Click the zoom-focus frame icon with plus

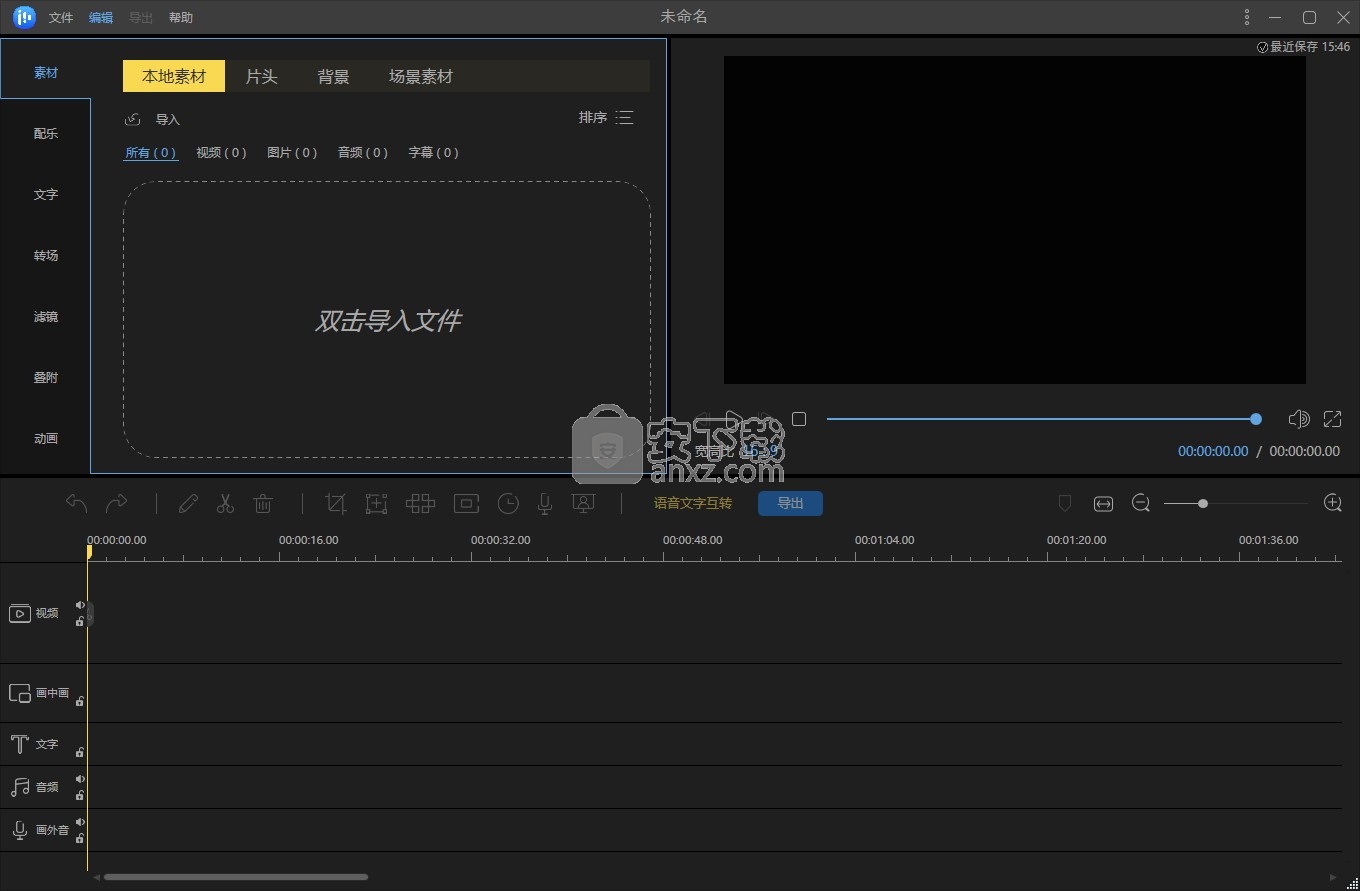376,504
